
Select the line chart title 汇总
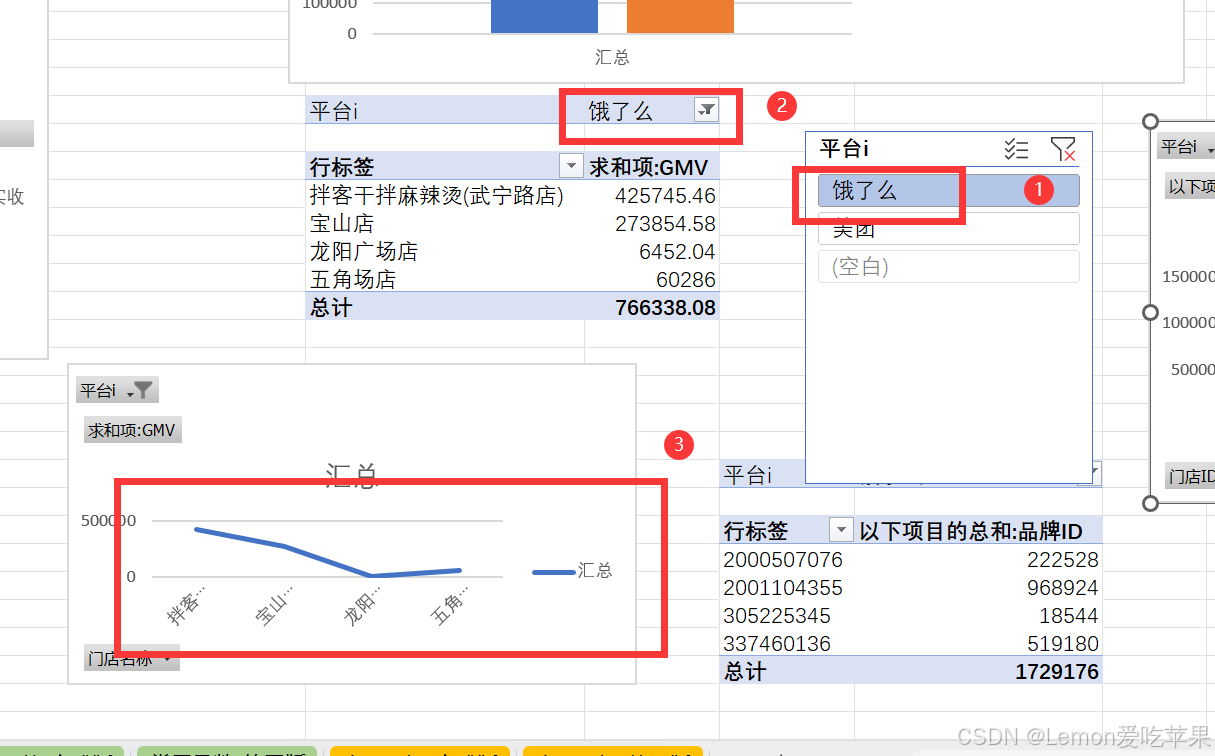[x=352, y=476]
